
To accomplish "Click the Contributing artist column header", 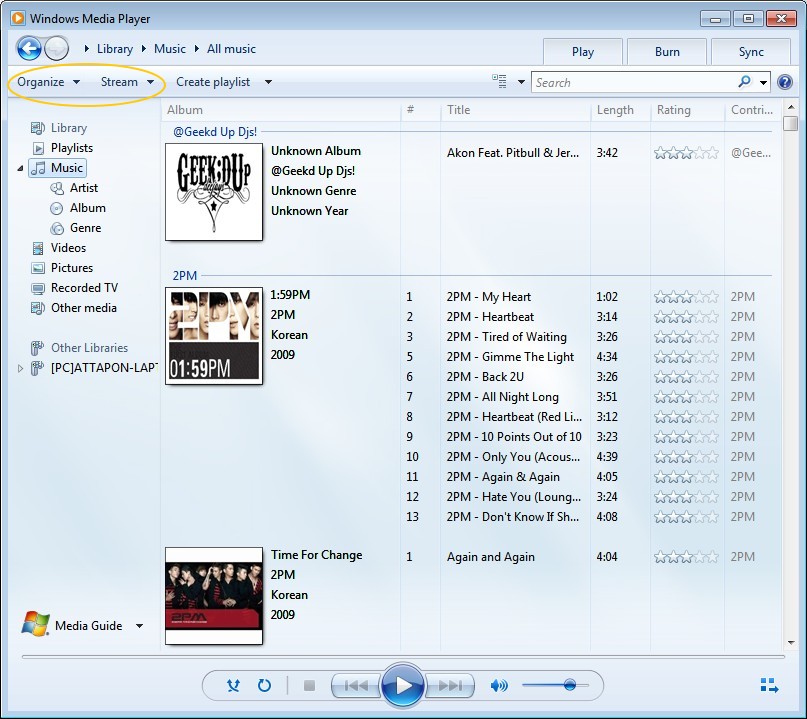I will click(x=752, y=110).
